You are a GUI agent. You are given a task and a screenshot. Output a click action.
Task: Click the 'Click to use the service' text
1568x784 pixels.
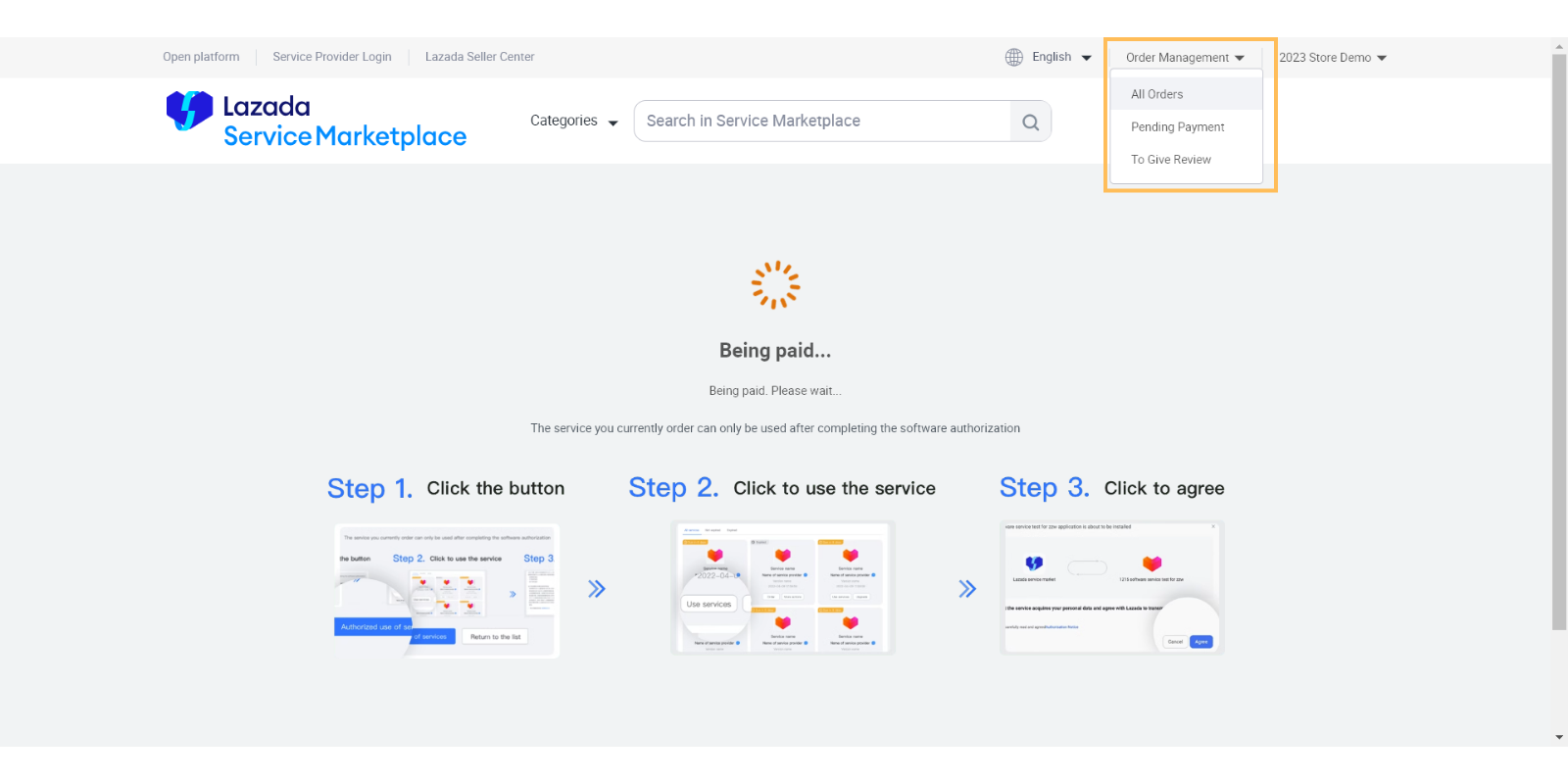tap(835, 488)
